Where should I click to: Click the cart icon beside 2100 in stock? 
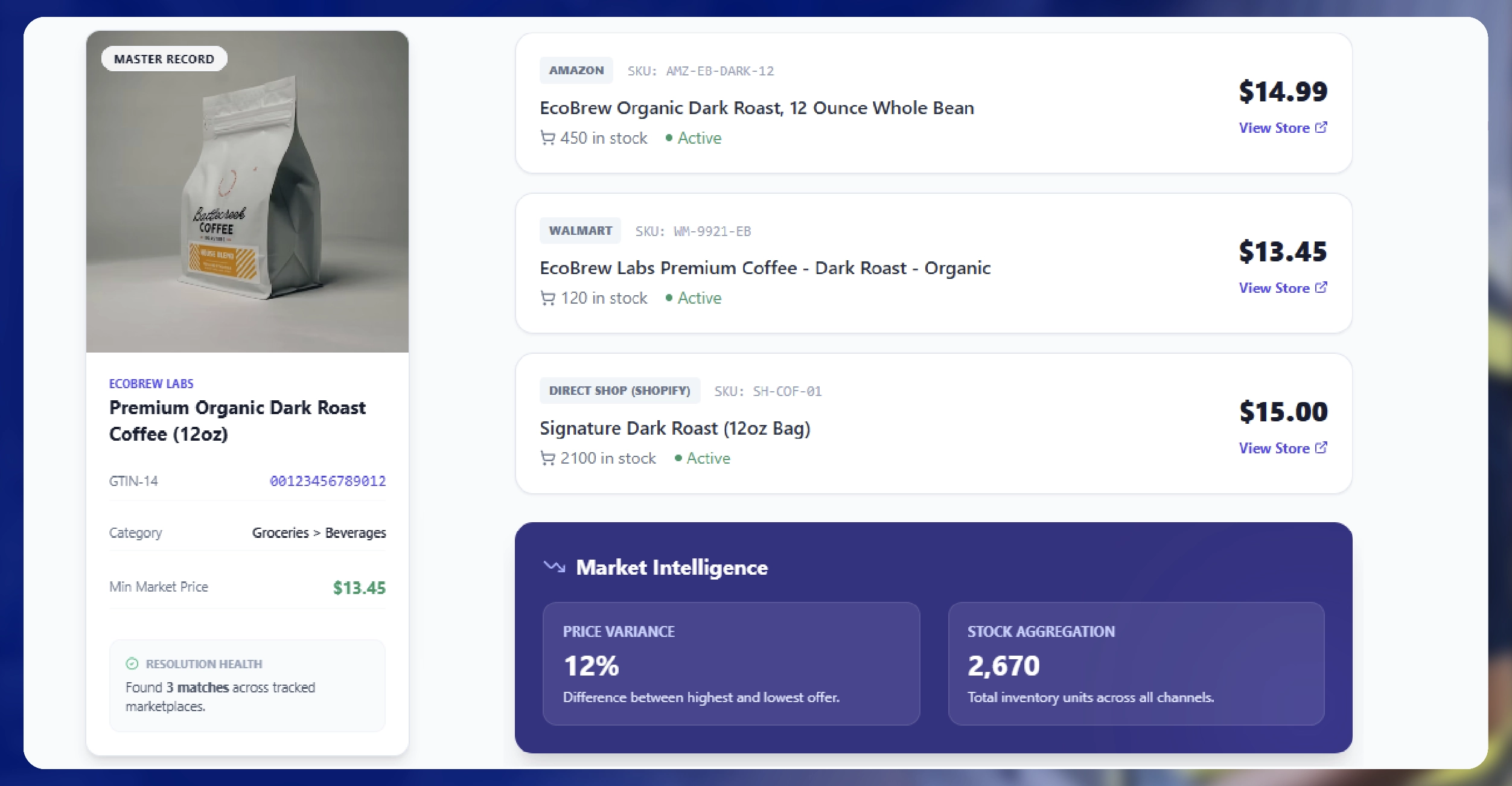pyautogui.click(x=547, y=459)
